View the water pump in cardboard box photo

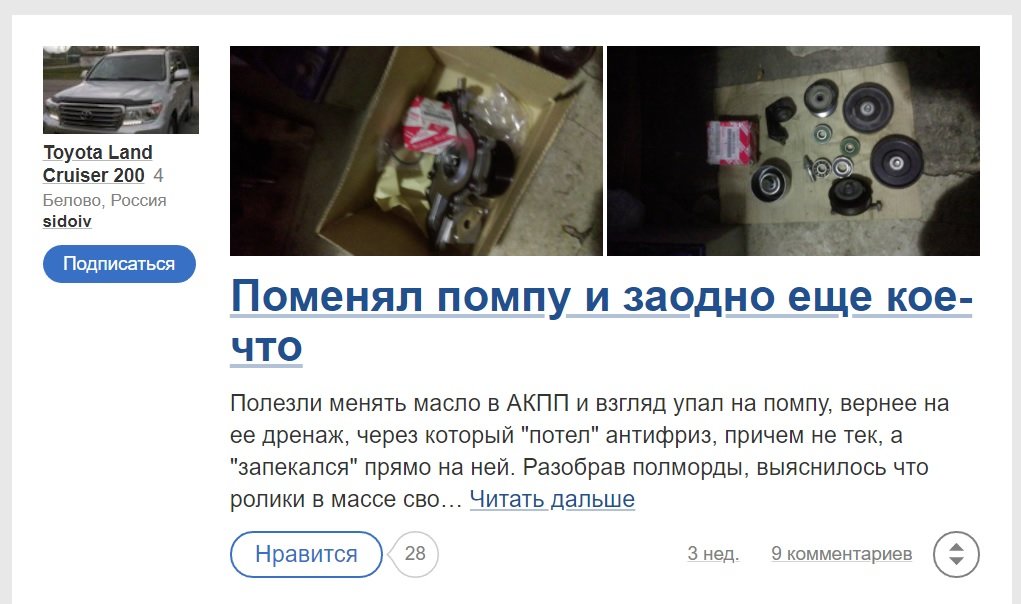pyautogui.click(x=416, y=150)
